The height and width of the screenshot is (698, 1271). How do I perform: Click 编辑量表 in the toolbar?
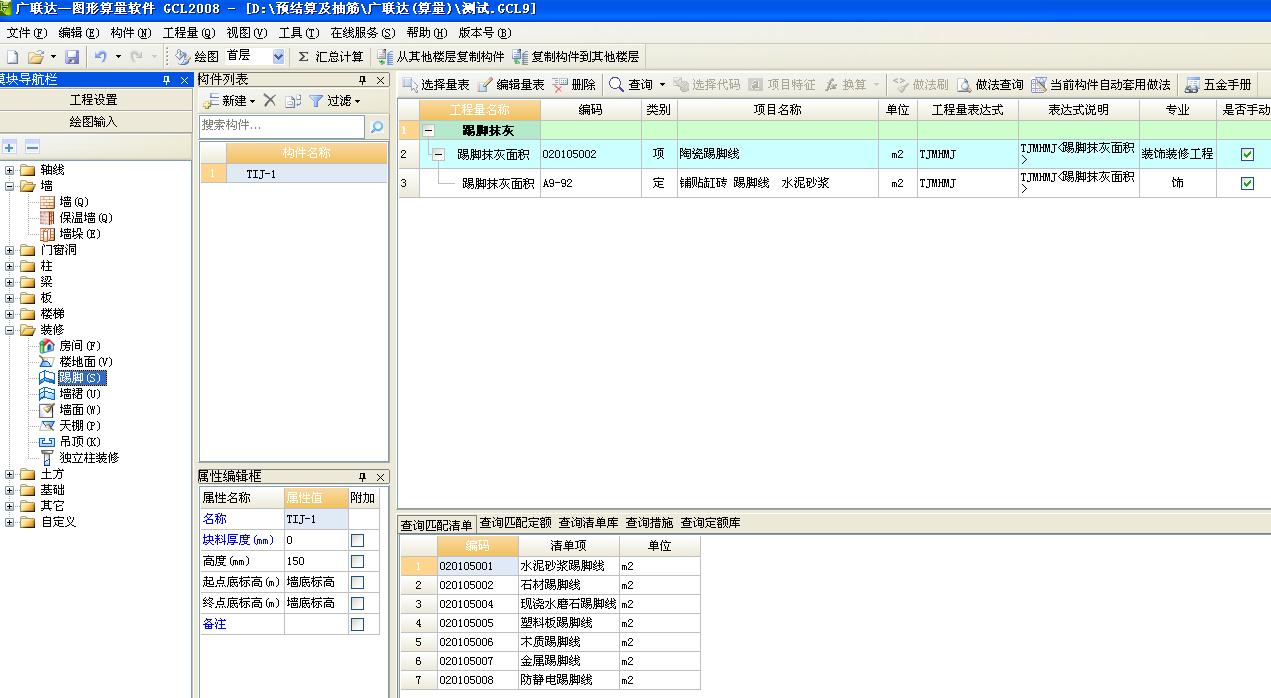pyautogui.click(x=511, y=85)
